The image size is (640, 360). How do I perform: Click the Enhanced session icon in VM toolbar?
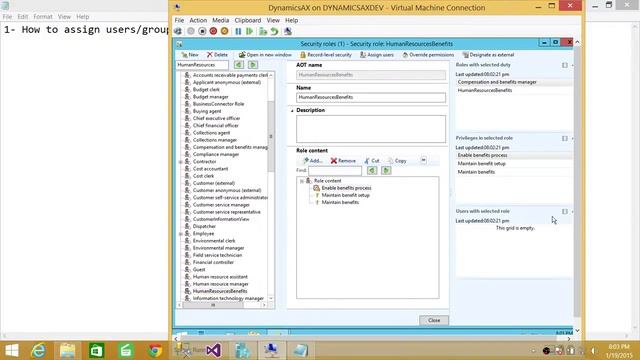[288, 31]
